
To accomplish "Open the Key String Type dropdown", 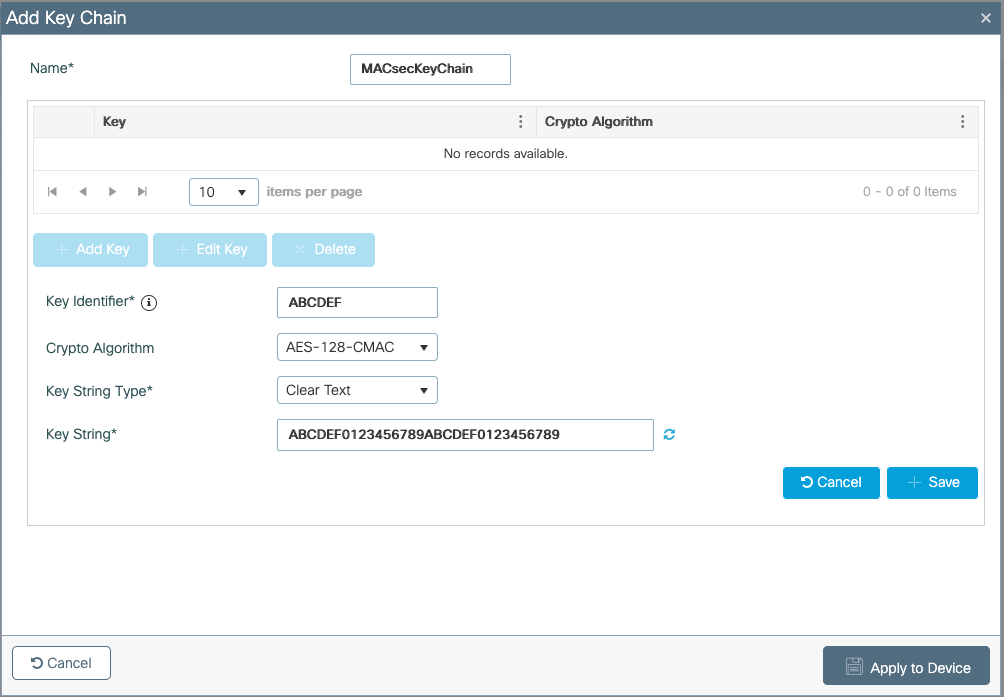I will tap(357, 390).
